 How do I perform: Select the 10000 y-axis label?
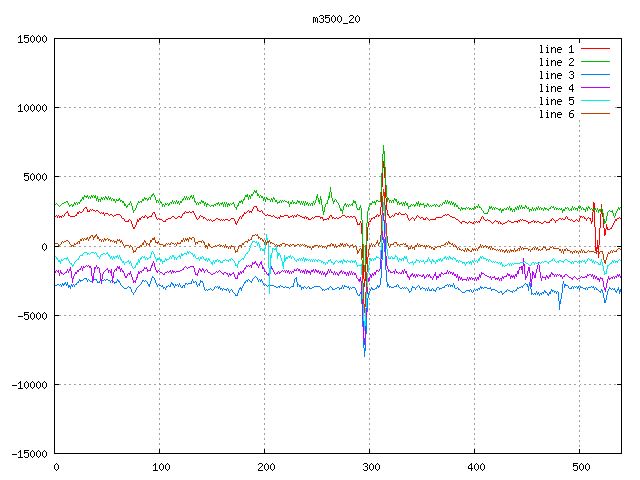tap(31, 108)
